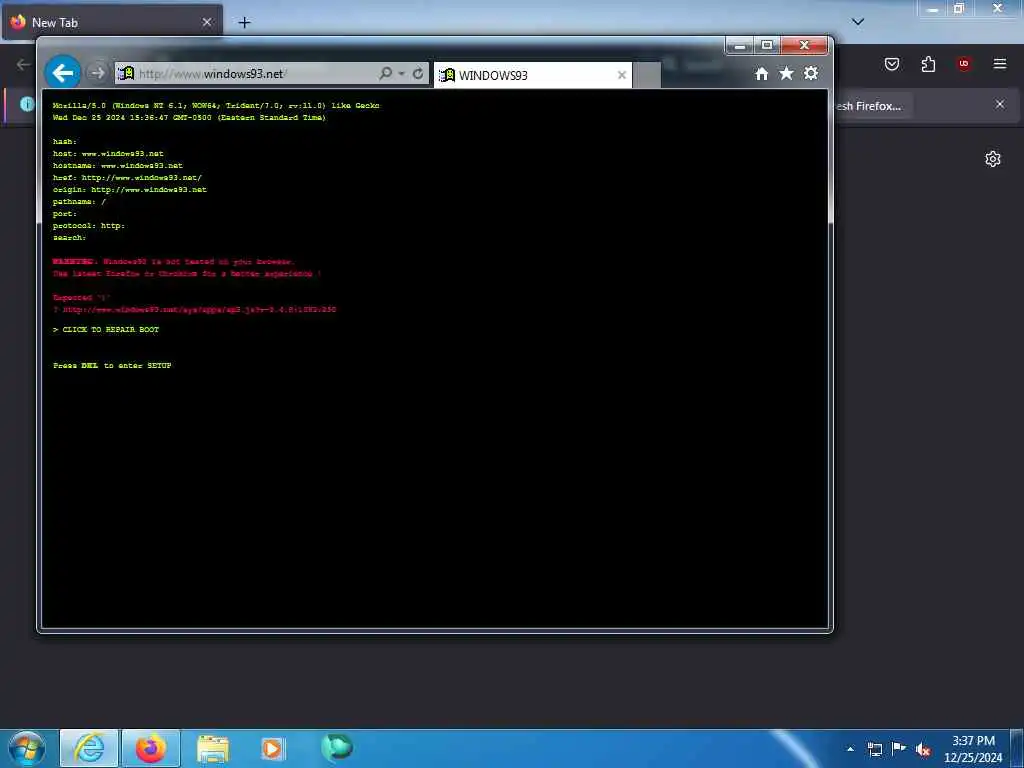This screenshot has width=1024, height=768.
Task: Open Action Center flag icon
Action: [899, 749]
